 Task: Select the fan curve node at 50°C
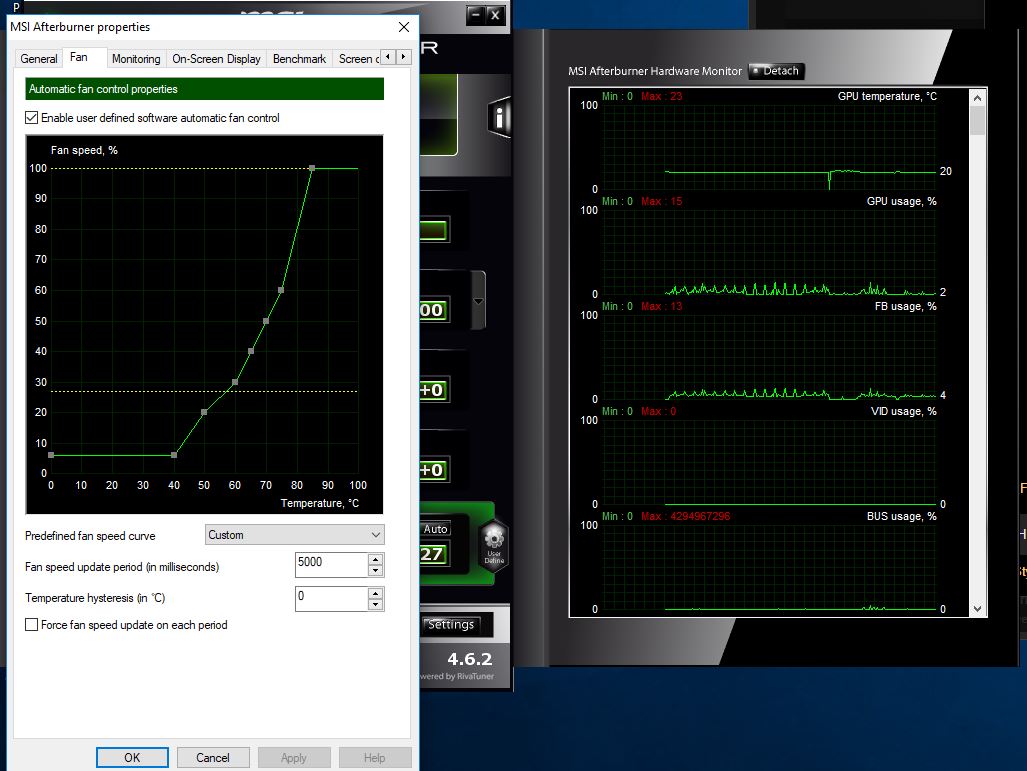(204, 412)
